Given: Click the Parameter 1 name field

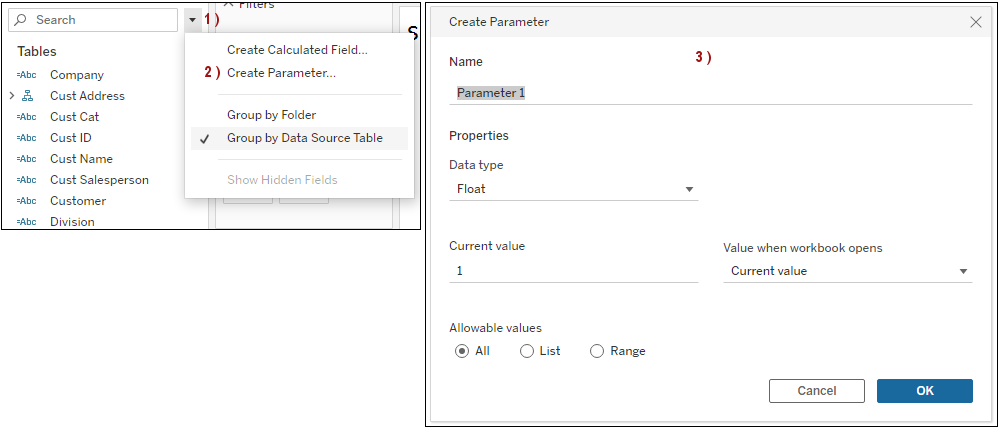Looking at the screenshot, I should tap(710, 93).
